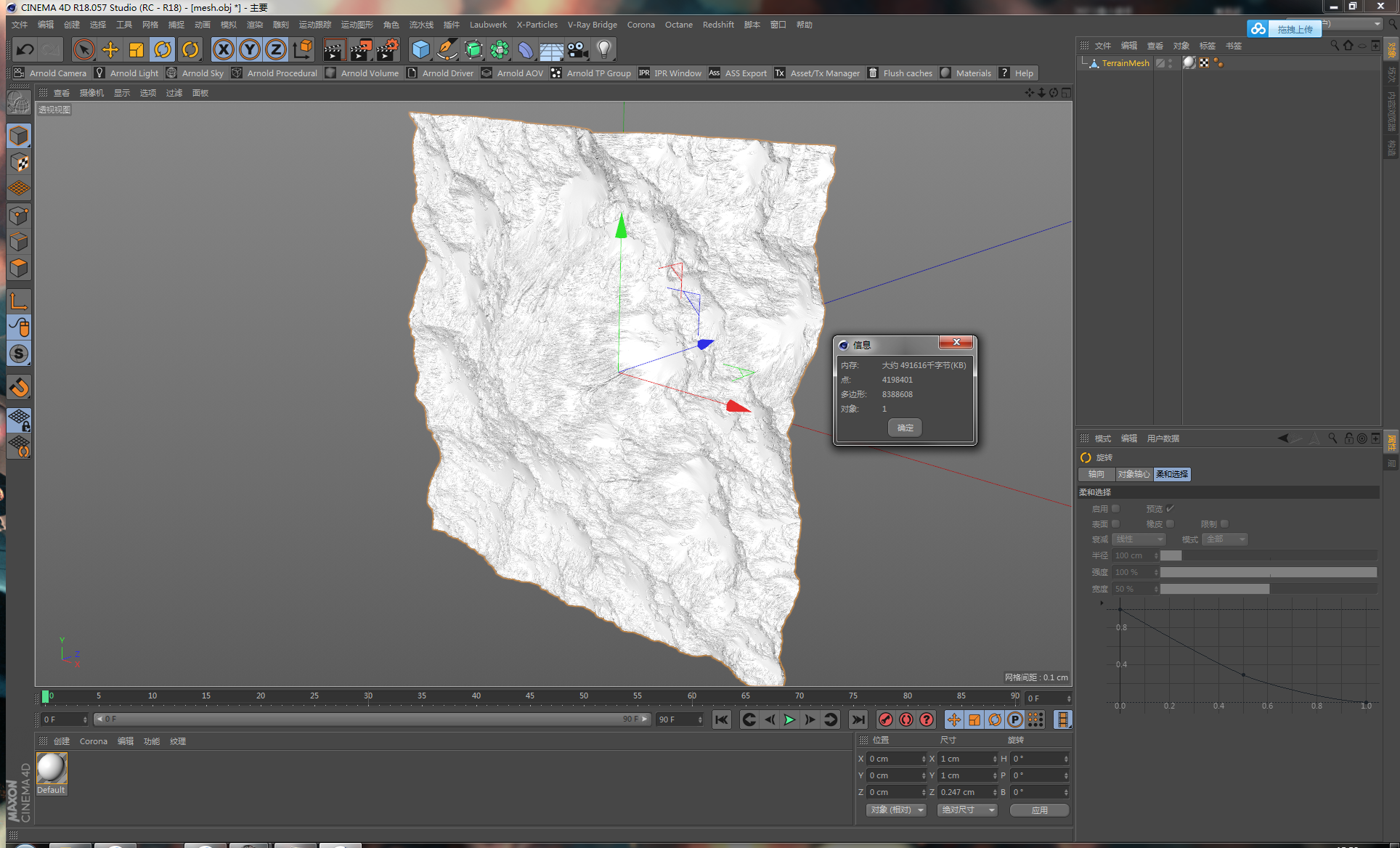1400x848 pixels.
Task: Switch to the 对象轴心 tab
Action: pos(1133,474)
